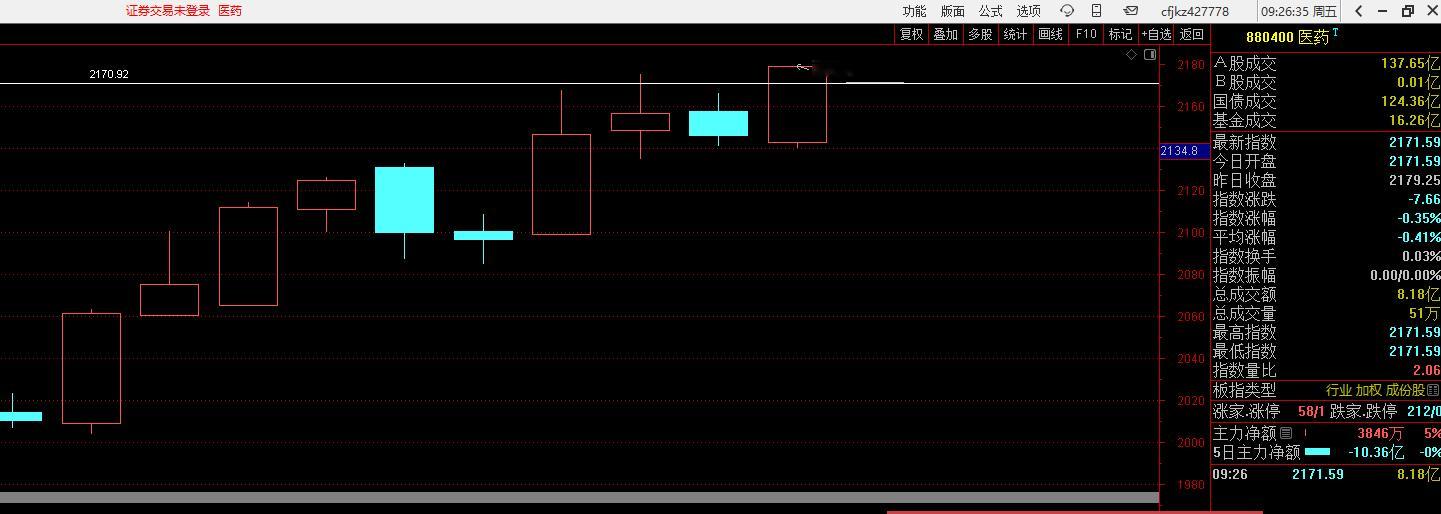Click account name cfjkz427778

click(x=1195, y=11)
